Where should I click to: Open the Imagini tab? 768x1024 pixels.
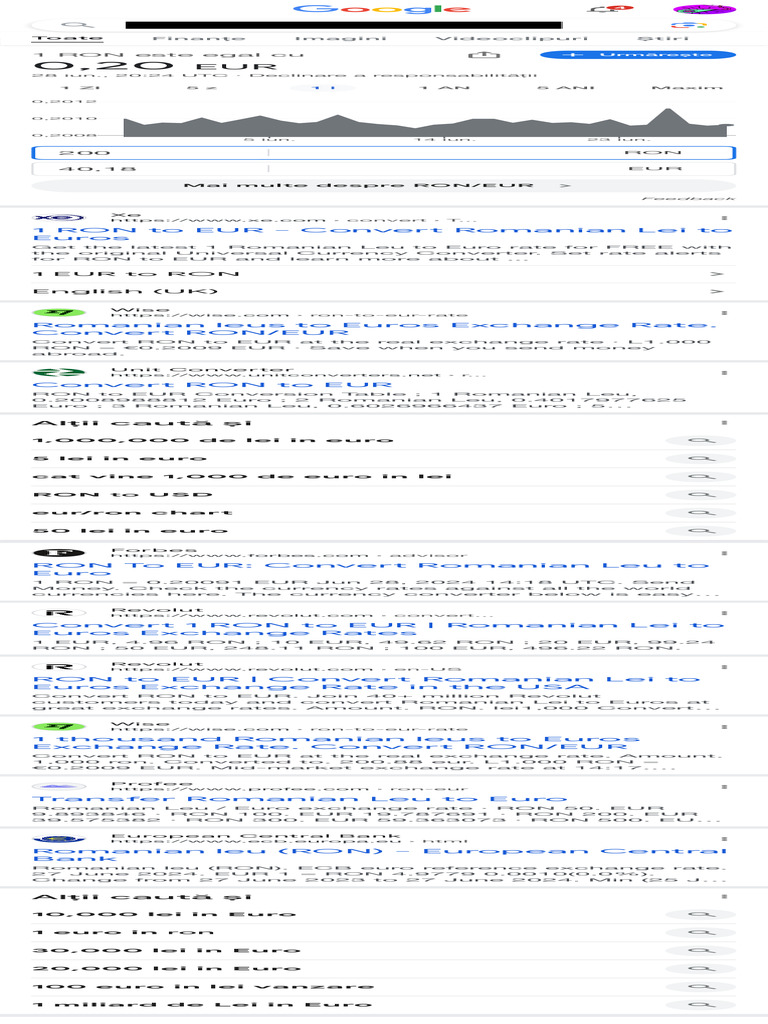pos(340,39)
